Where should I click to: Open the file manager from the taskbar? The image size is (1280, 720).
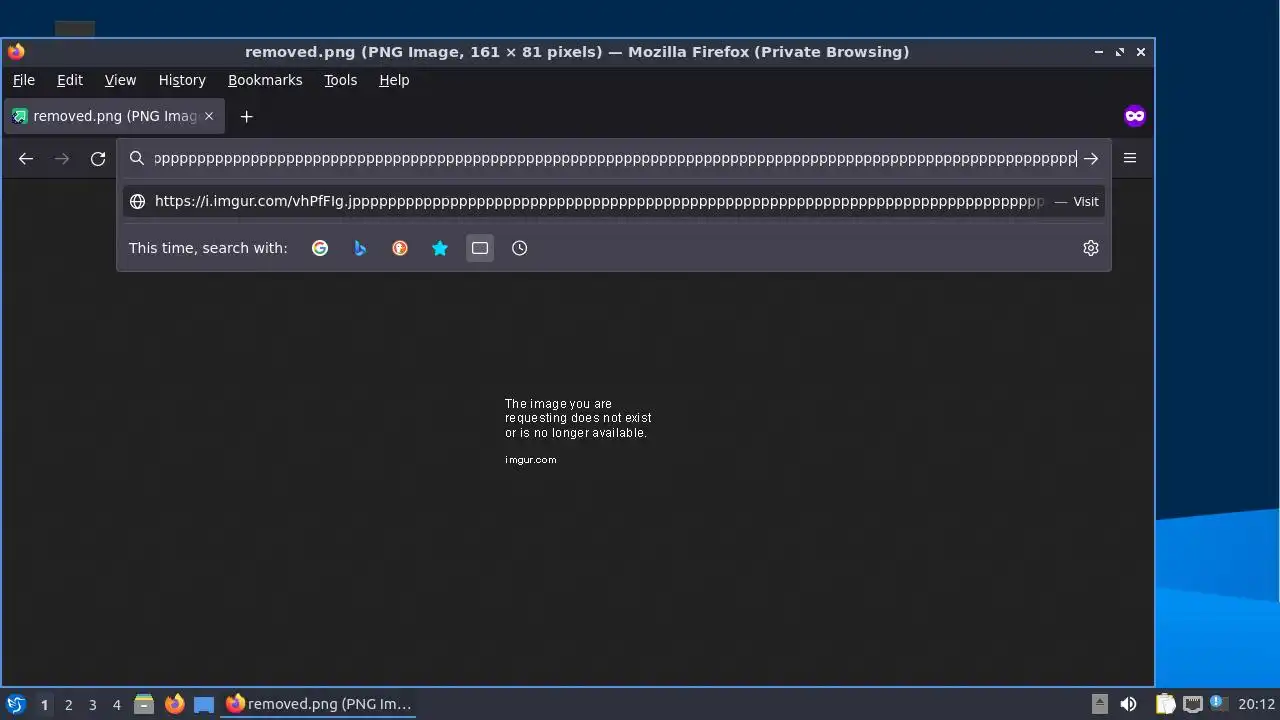144,704
